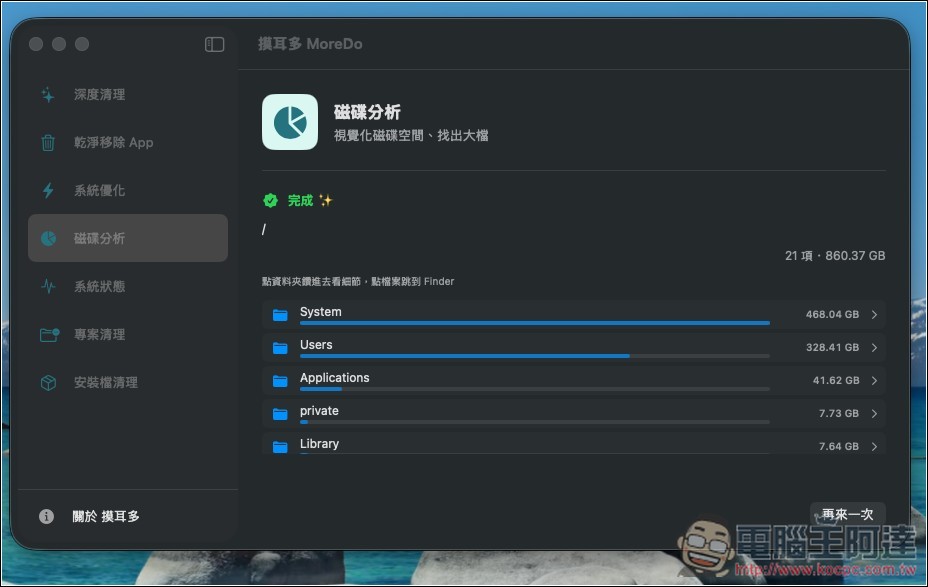Viewport: 928px width, 587px height.
Task: Click the info icon beside 關於 摸耳多
Action: 46,517
